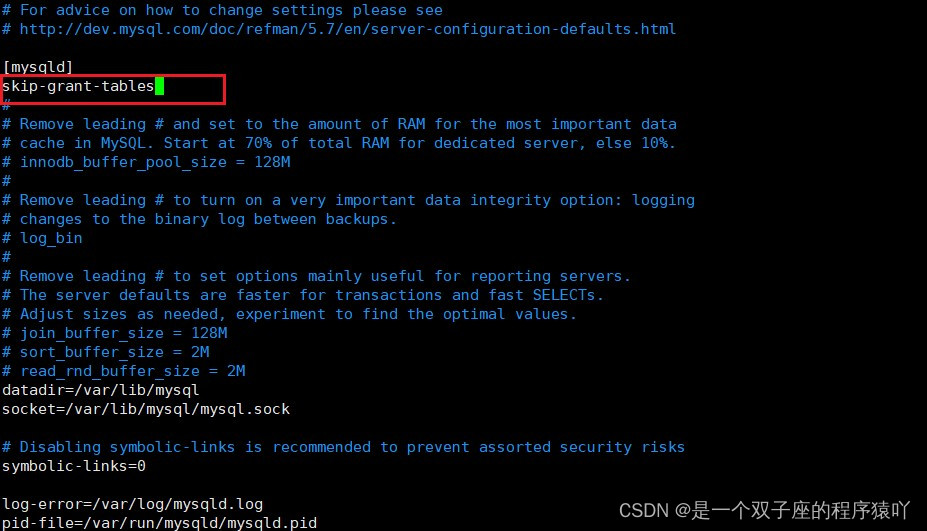Click the 'cache in MySQL' comment line
This screenshot has height=531, width=927.
(x=339, y=143)
